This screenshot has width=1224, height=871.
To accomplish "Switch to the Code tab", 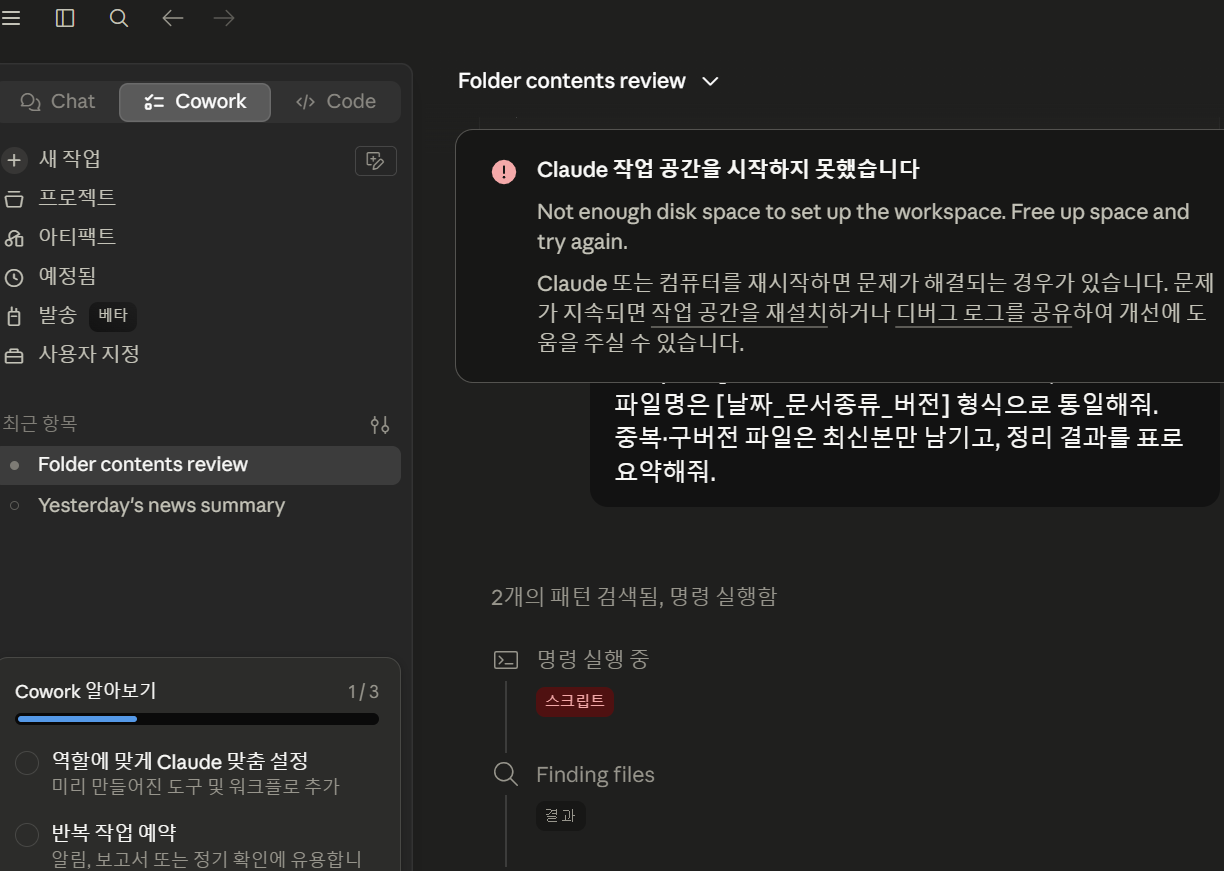I will coord(336,102).
